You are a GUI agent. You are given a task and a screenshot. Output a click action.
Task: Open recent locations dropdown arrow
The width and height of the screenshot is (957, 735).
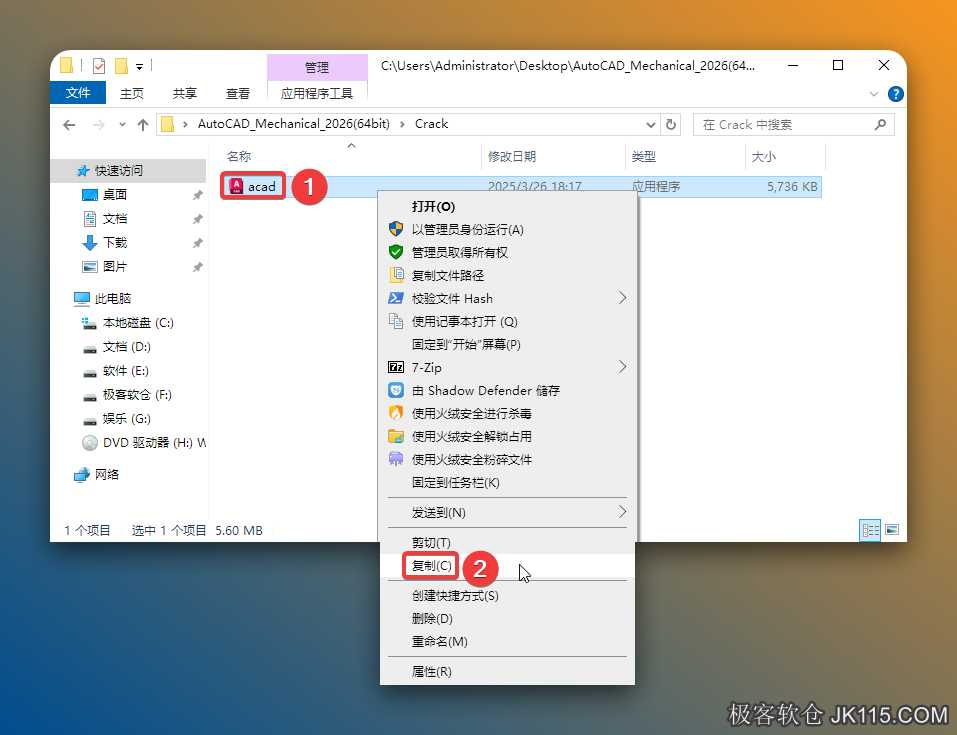click(x=122, y=125)
